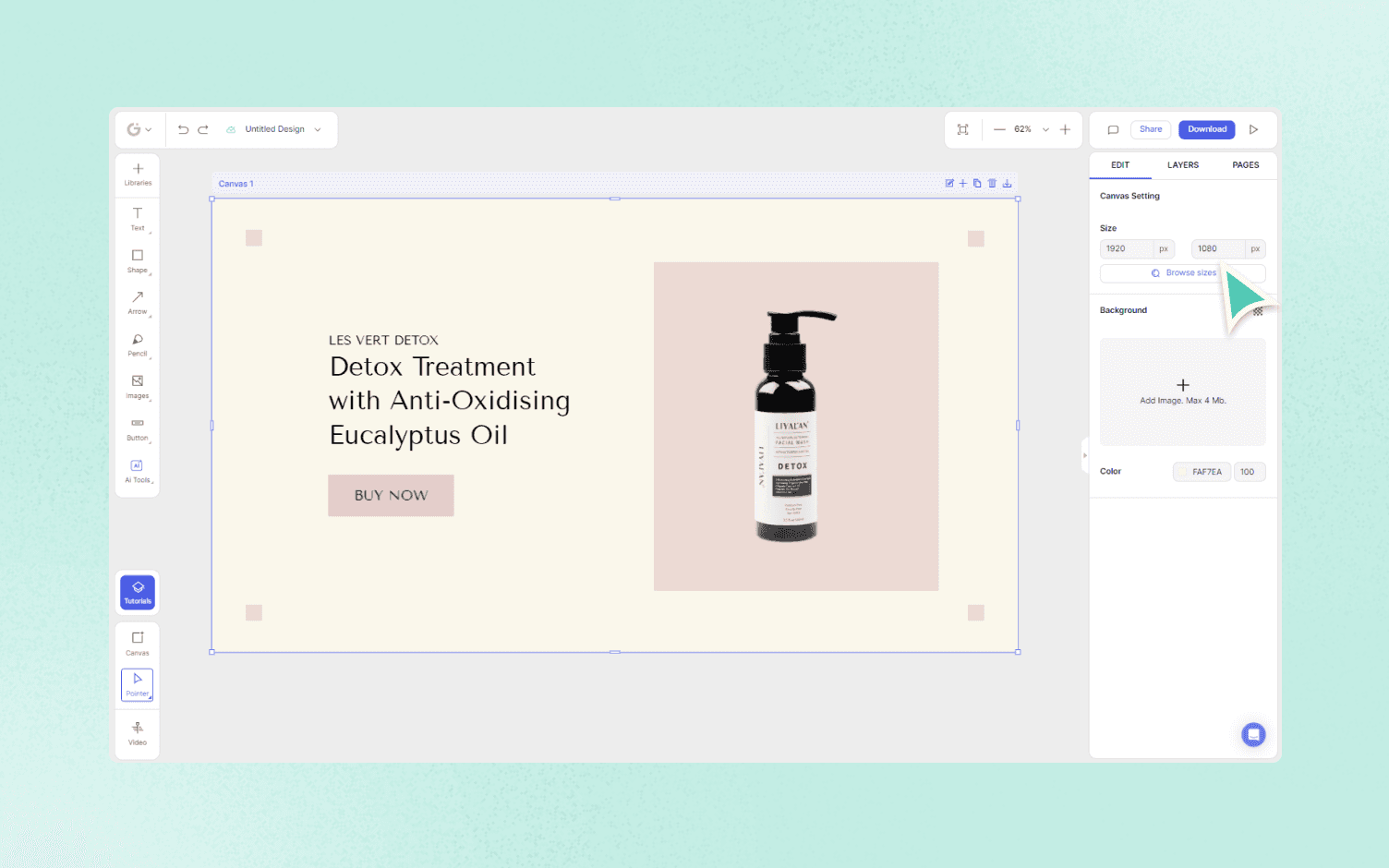1389x868 pixels.
Task: Click the height field showing 1080
Action: (x=1218, y=249)
